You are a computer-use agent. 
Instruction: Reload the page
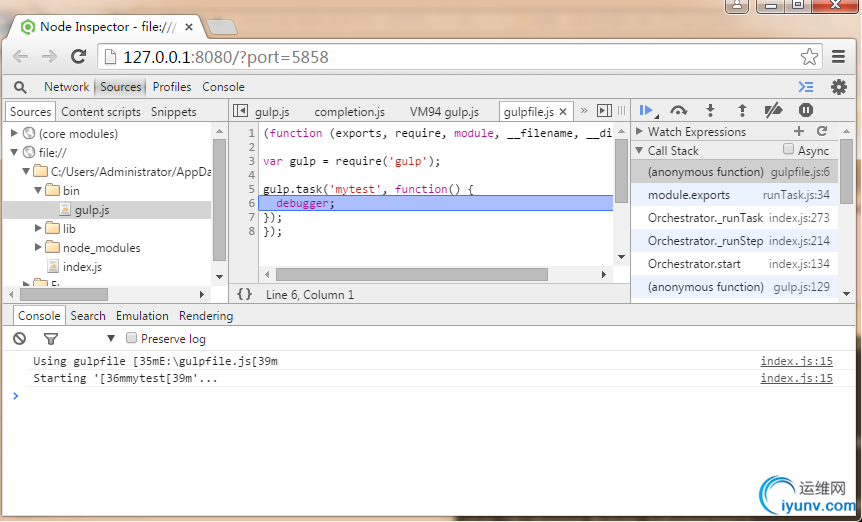click(79, 57)
